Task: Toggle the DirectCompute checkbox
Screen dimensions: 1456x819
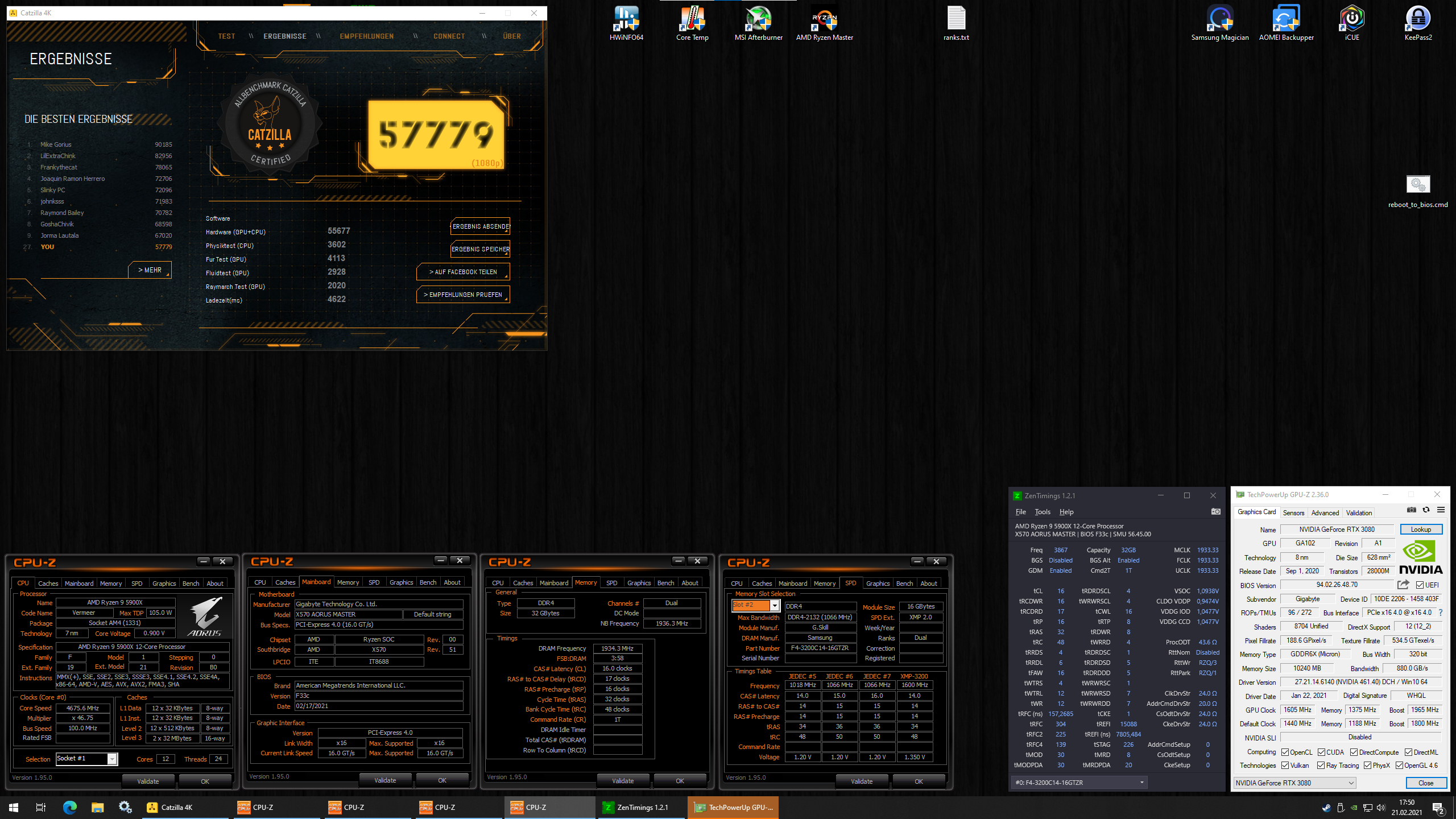Action: (1354, 752)
